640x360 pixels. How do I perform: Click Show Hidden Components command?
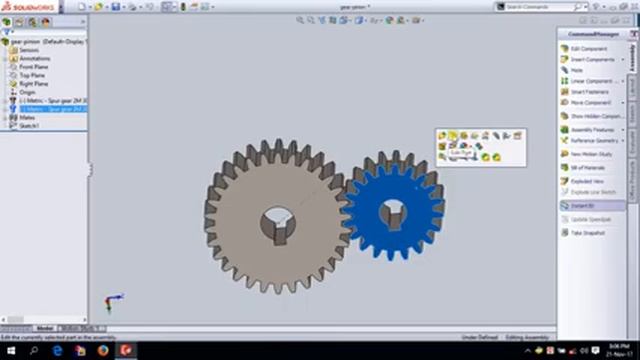pyautogui.click(x=591, y=116)
